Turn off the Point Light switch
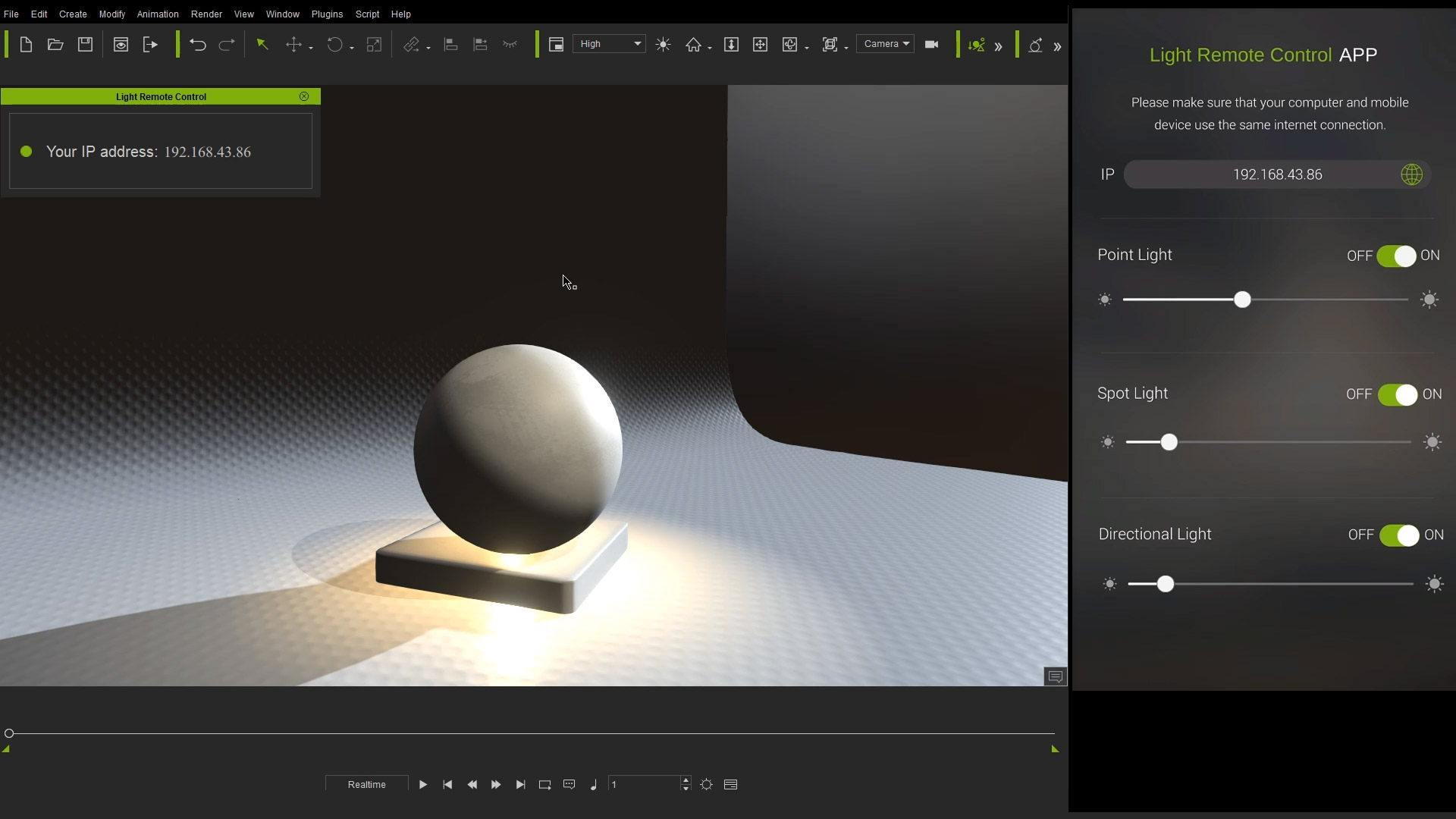 point(1396,256)
